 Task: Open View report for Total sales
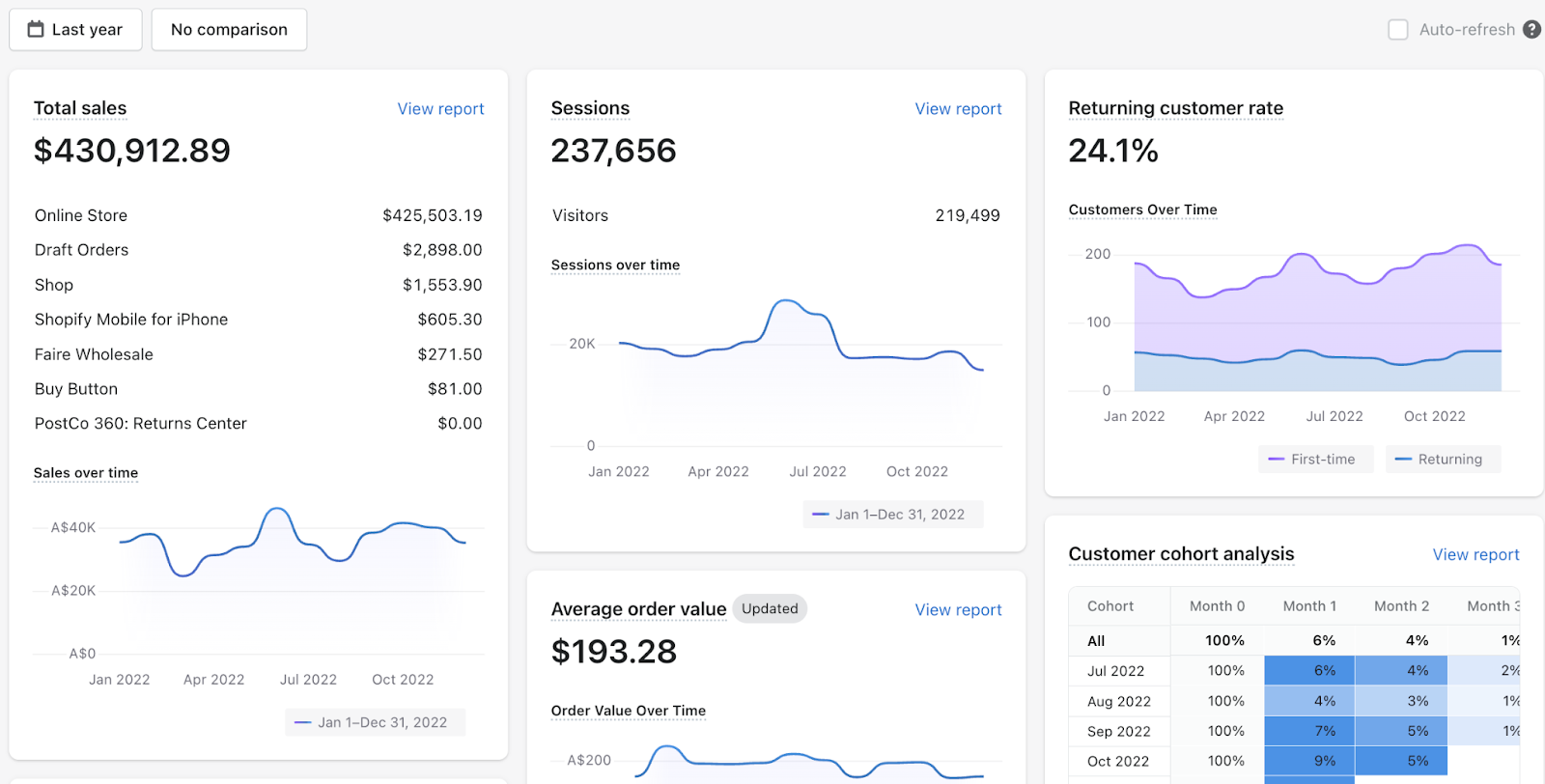click(x=440, y=109)
